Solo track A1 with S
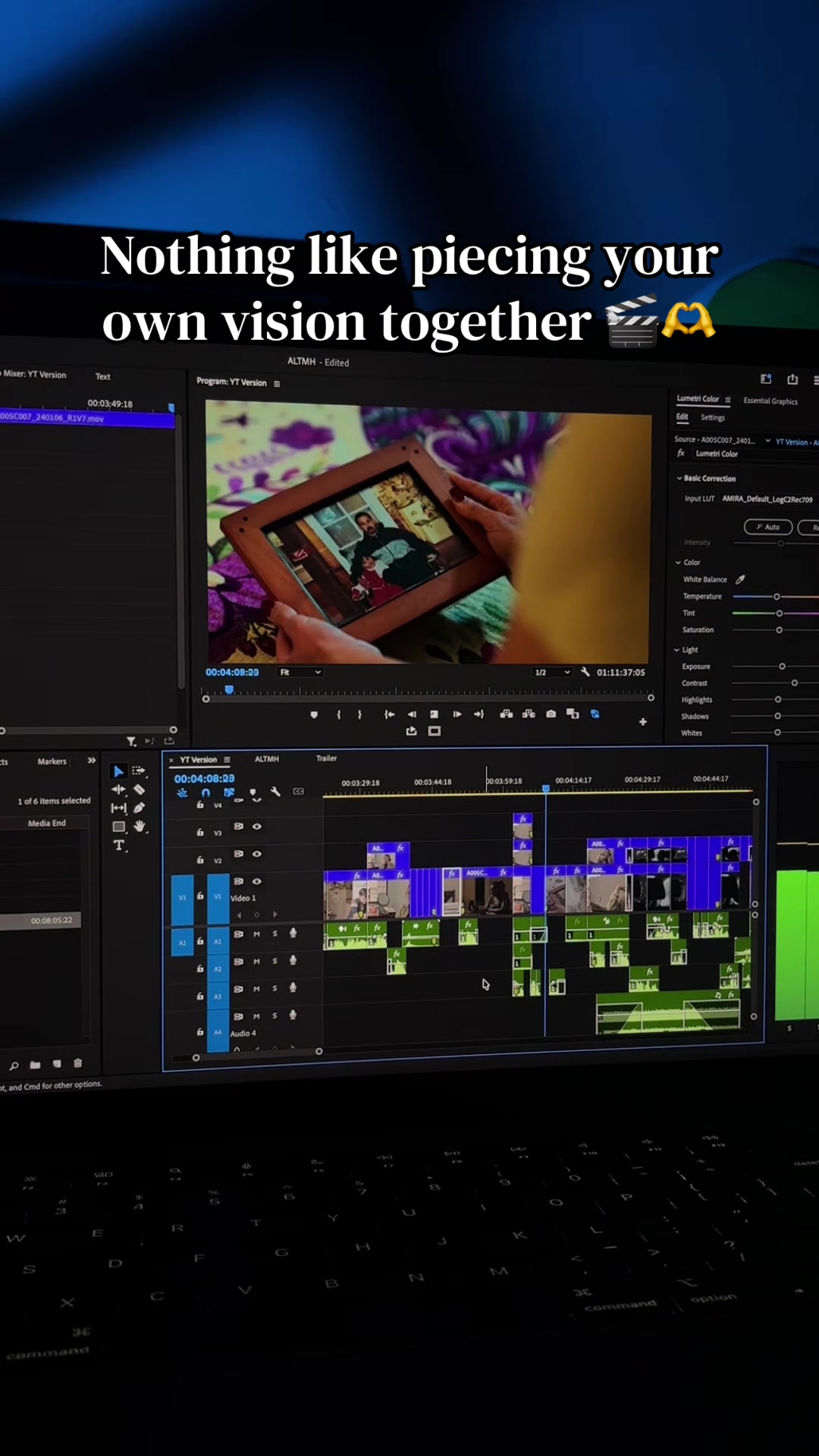This screenshot has height=1456, width=819. point(275,934)
